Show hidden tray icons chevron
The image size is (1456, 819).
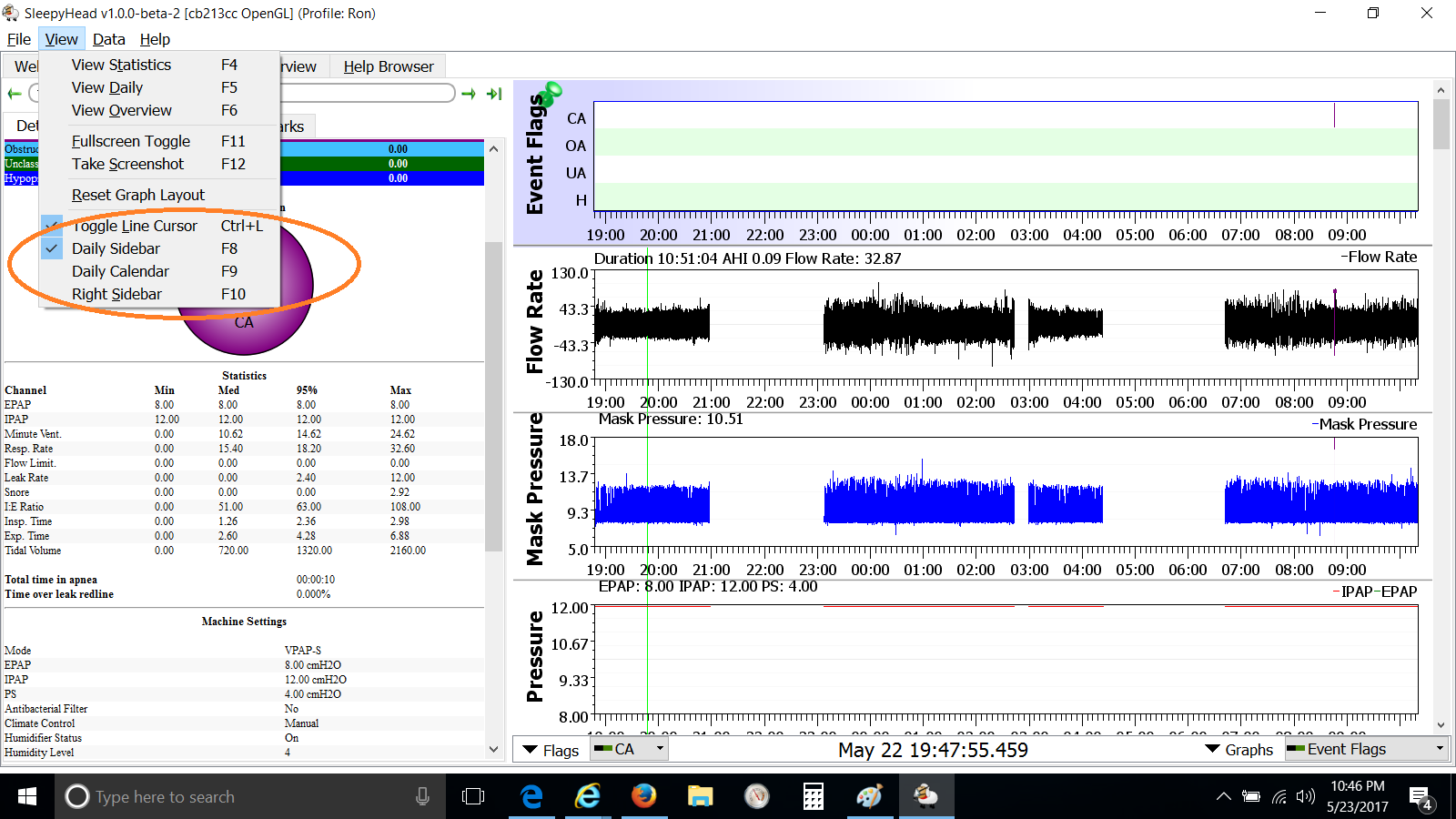tap(1224, 796)
